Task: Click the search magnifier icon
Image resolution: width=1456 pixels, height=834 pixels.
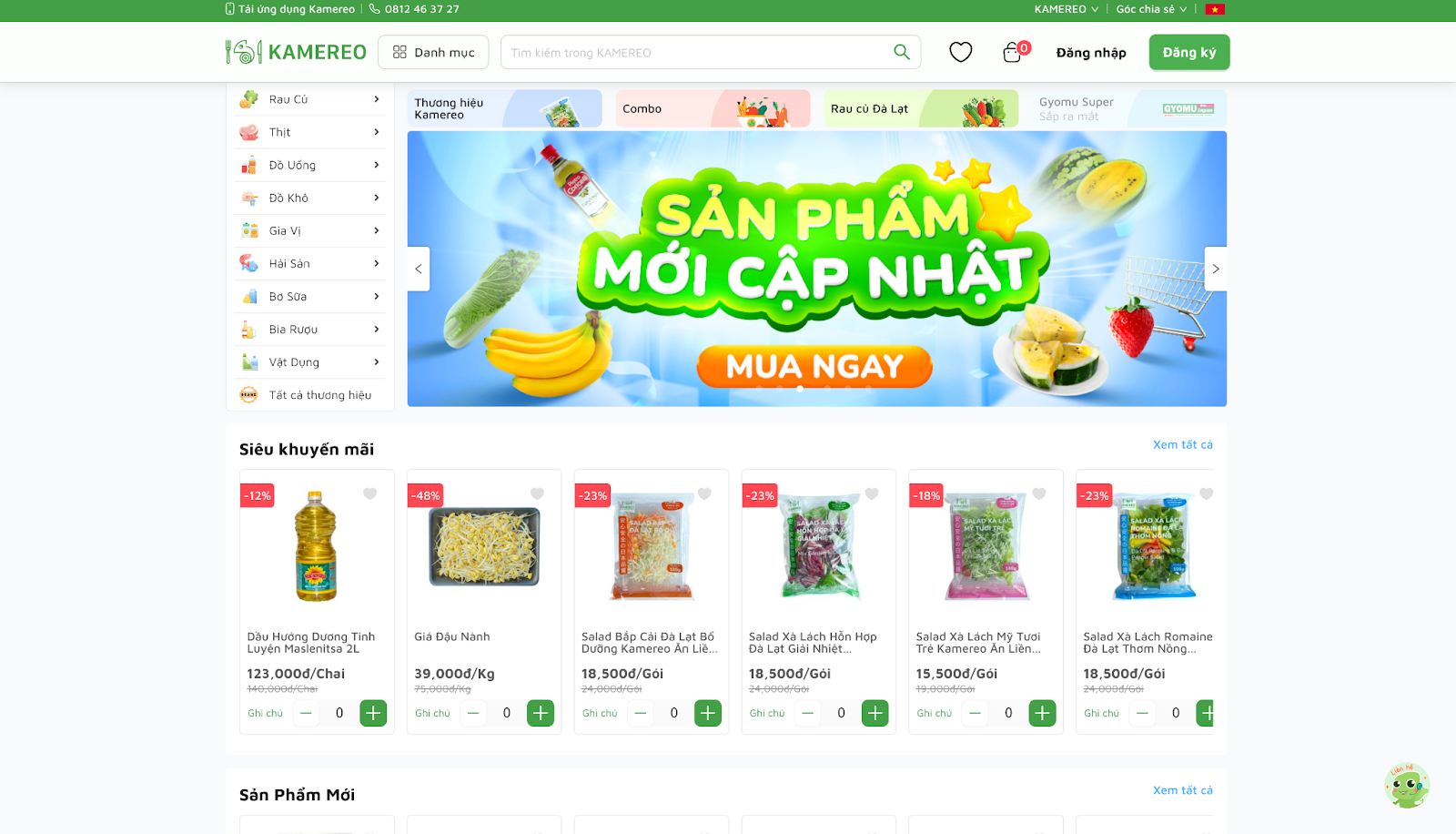Action: point(902,52)
